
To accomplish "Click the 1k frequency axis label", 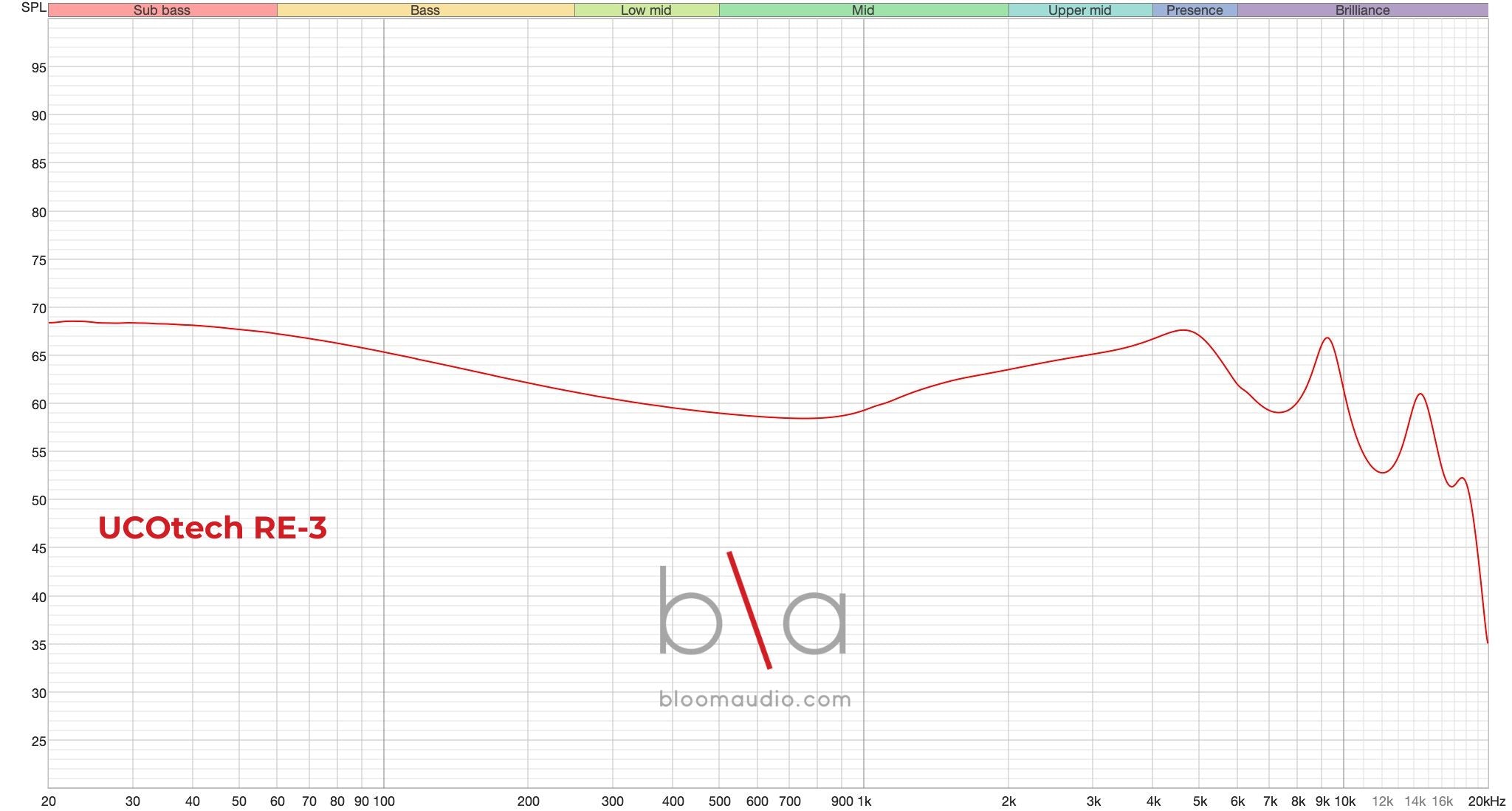I will 863,801.
